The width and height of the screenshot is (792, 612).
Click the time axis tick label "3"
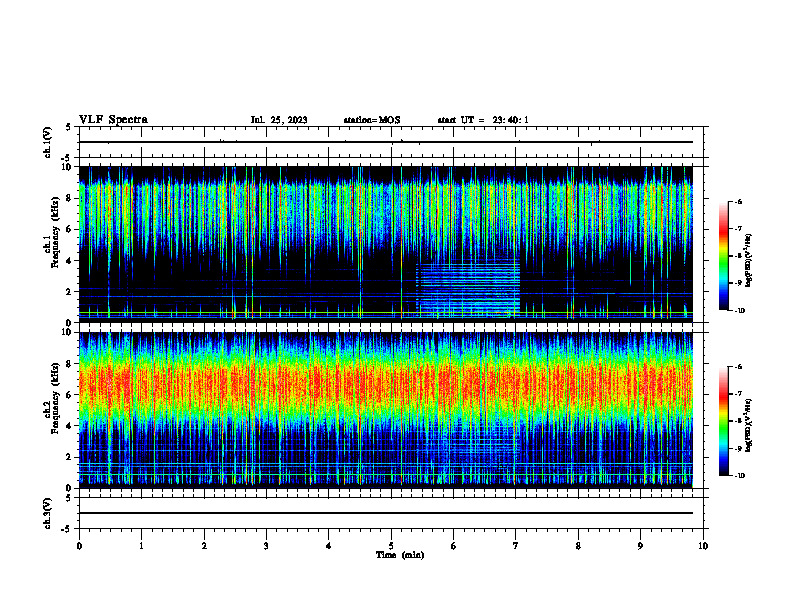point(266,546)
